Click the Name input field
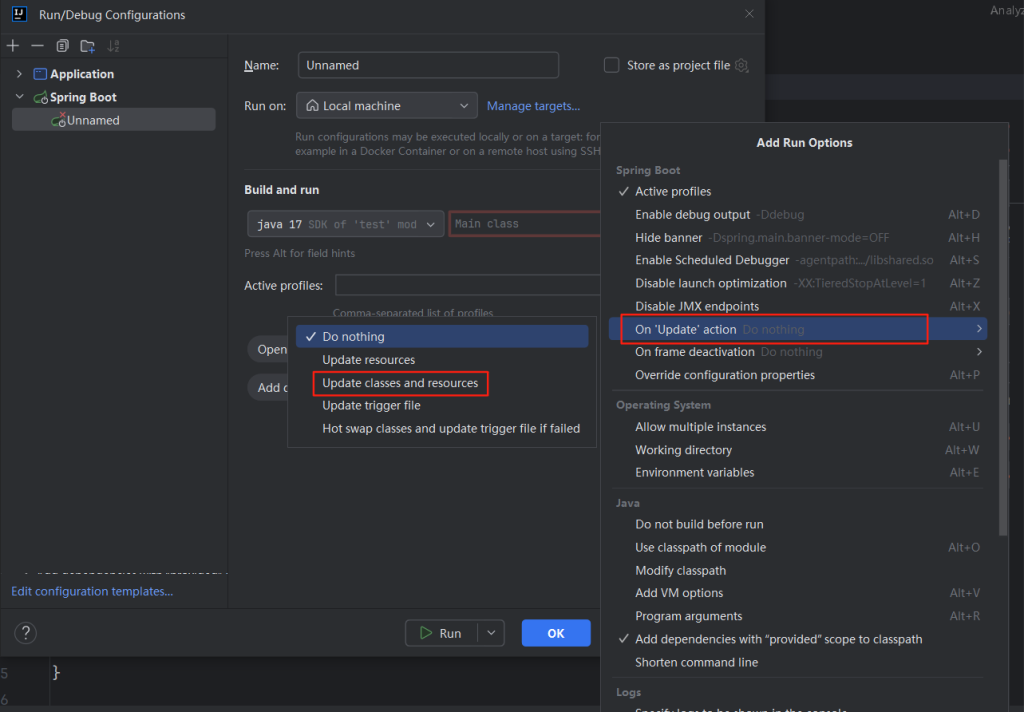 point(428,65)
